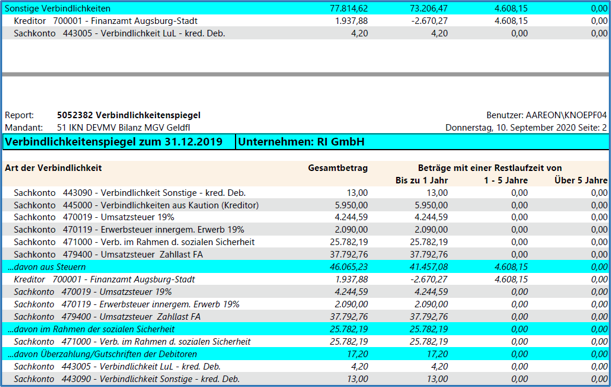Select the 'Sonstige Verbindlichkeiten' row label
Image resolution: width=611 pixels, height=387 pixels.
pos(57,8)
